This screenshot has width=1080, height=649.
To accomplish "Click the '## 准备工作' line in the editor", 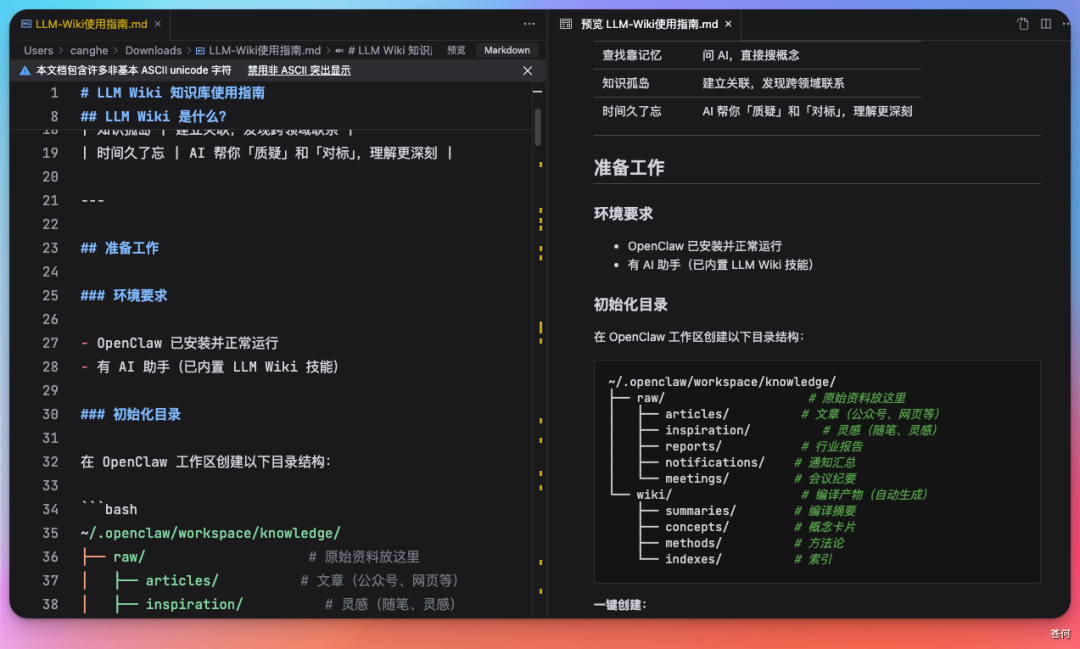I will coord(120,248).
